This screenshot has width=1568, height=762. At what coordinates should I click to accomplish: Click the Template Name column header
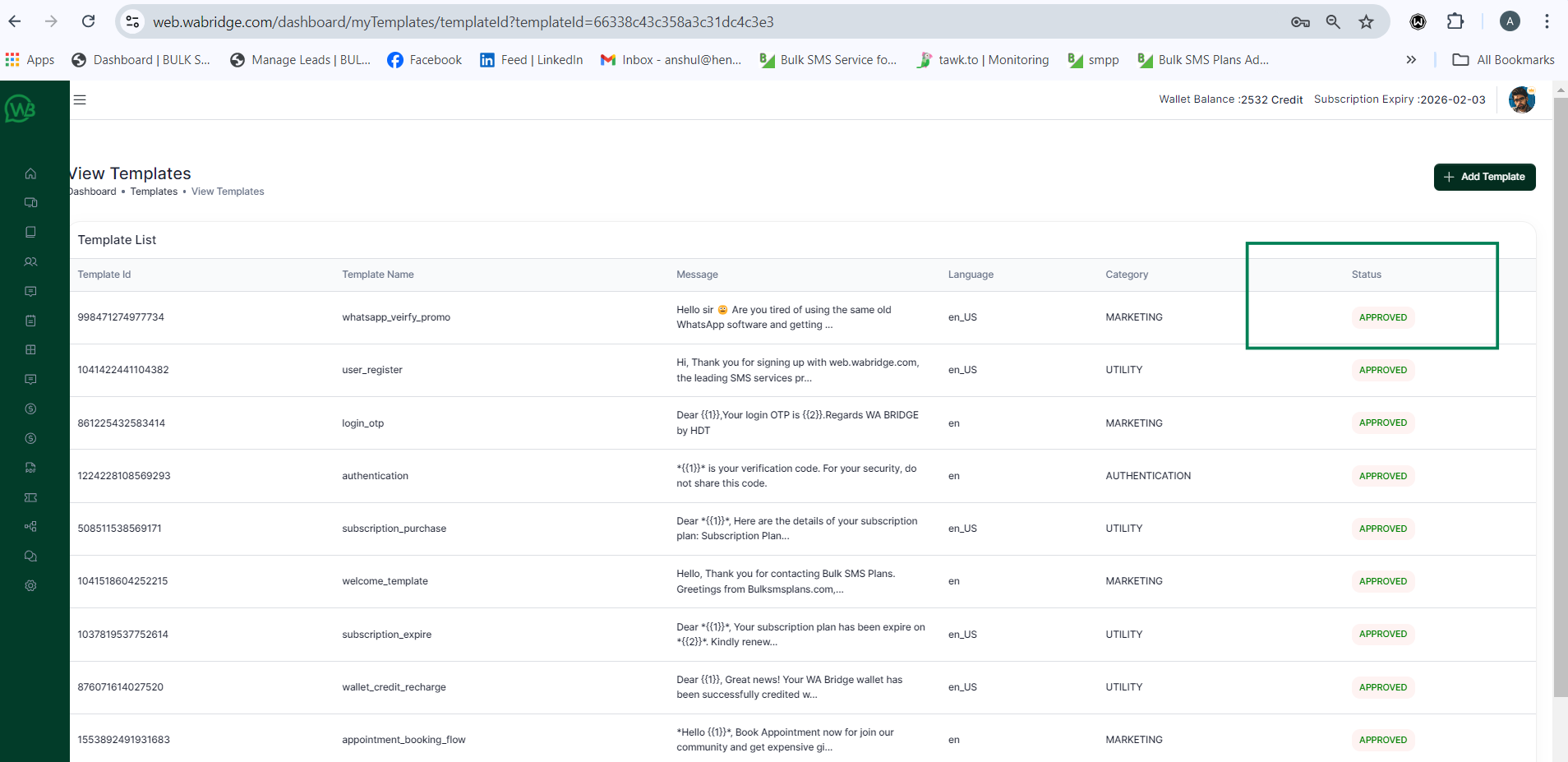tap(378, 275)
